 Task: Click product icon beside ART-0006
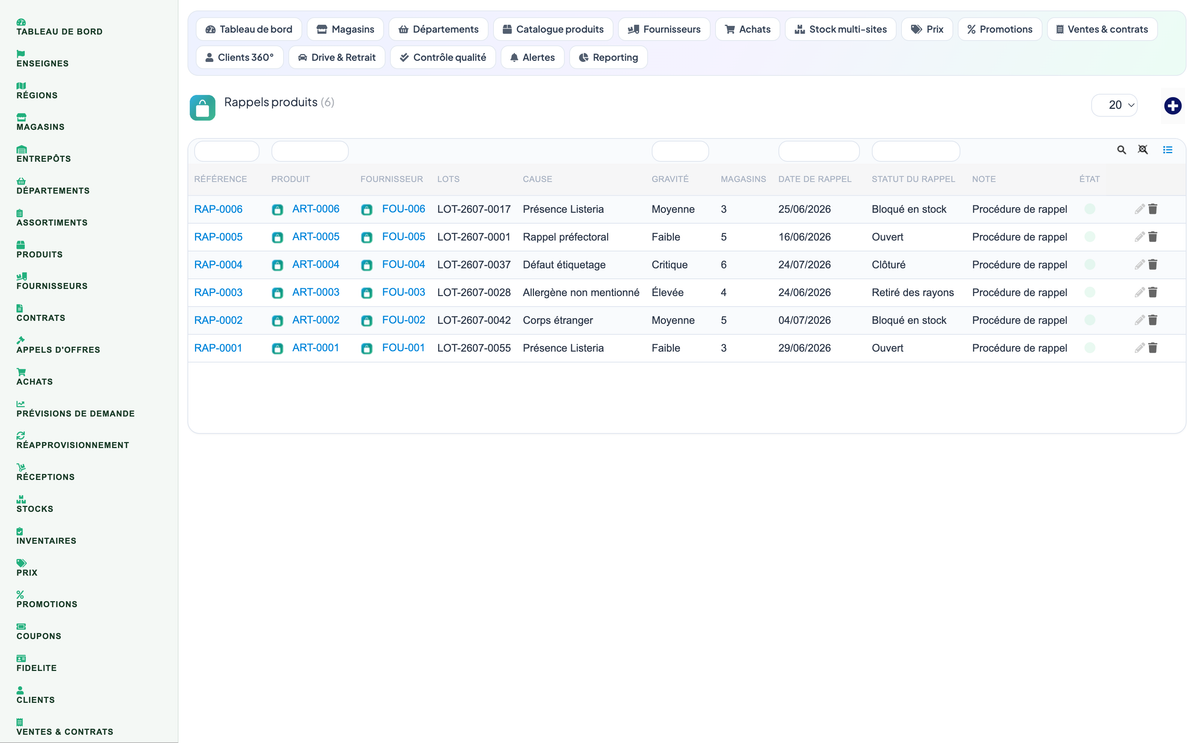(278, 210)
